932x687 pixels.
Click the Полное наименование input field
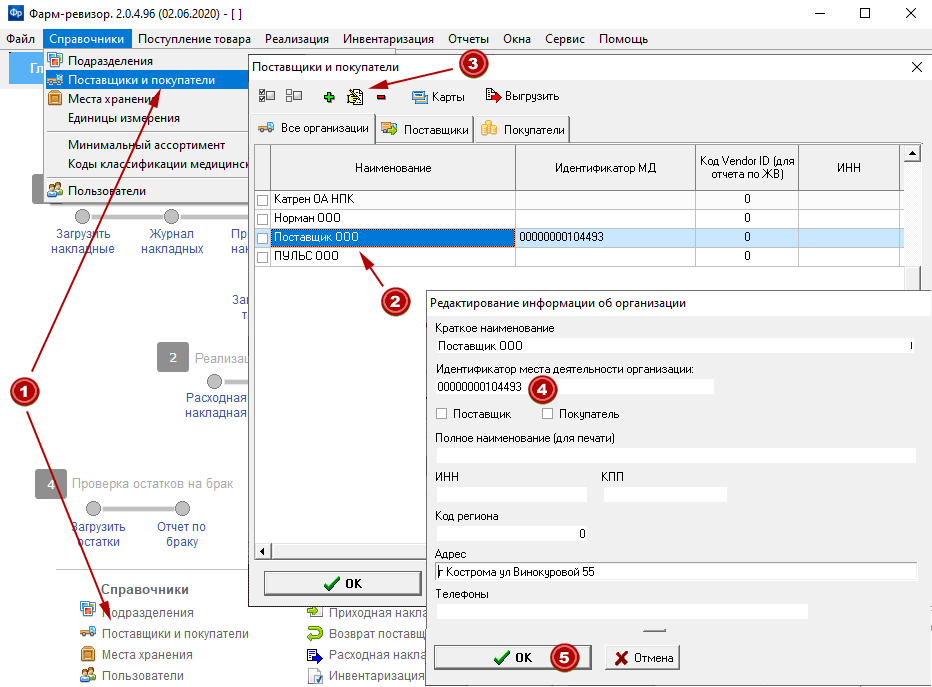pyautogui.click(x=676, y=456)
